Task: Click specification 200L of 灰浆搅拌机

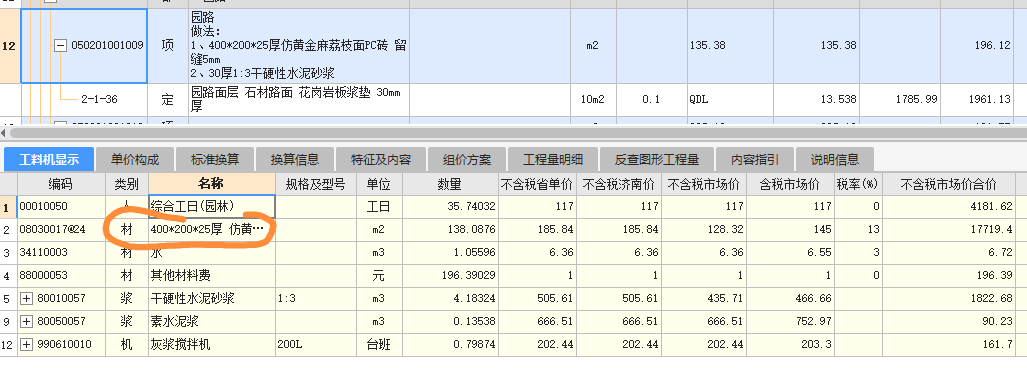Action: (x=316, y=344)
